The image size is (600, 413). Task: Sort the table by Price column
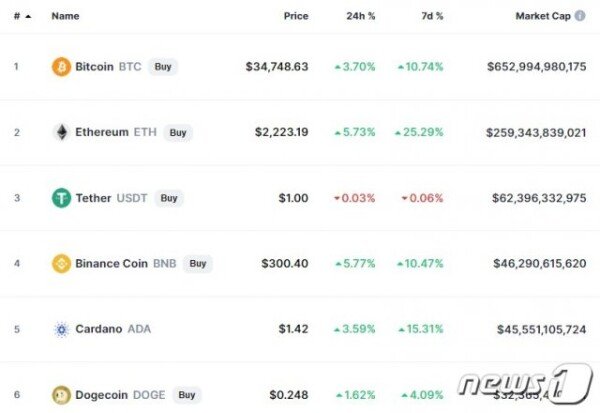(295, 16)
